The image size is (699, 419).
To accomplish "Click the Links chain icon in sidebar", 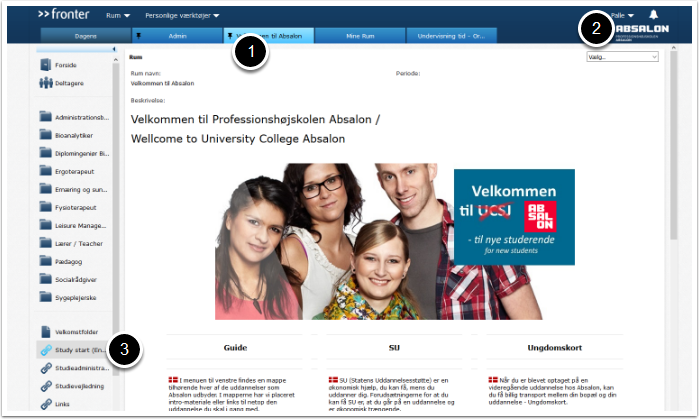I will tap(46, 404).
